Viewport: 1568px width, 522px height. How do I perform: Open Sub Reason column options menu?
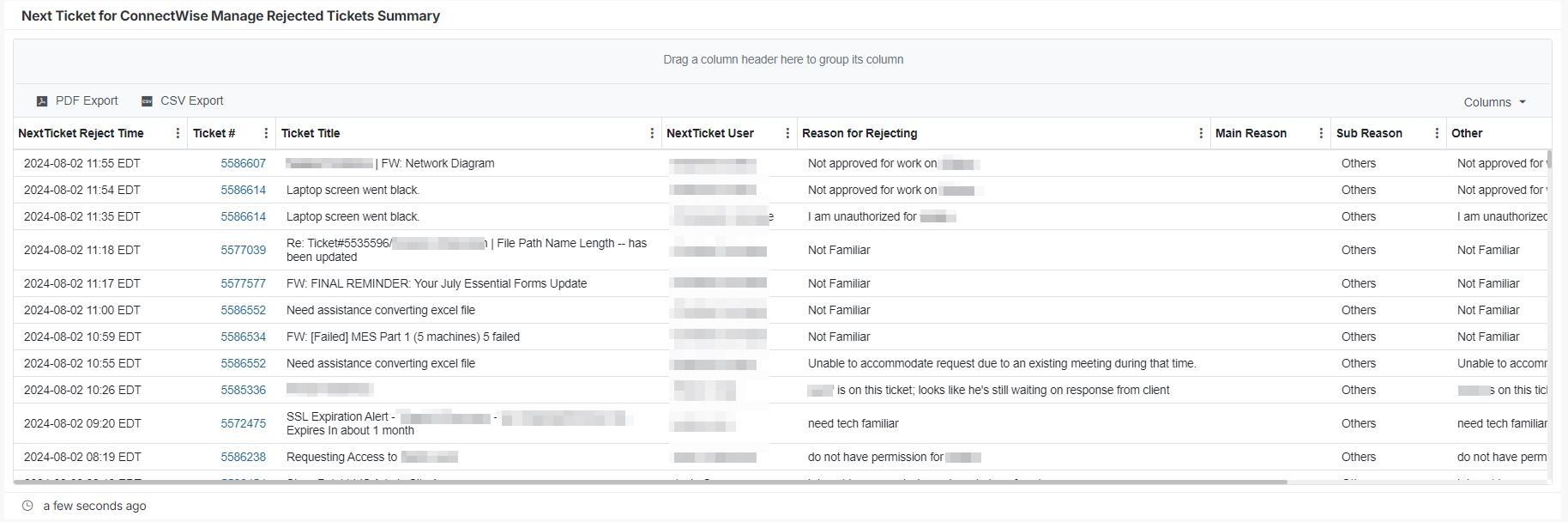click(1437, 133)
